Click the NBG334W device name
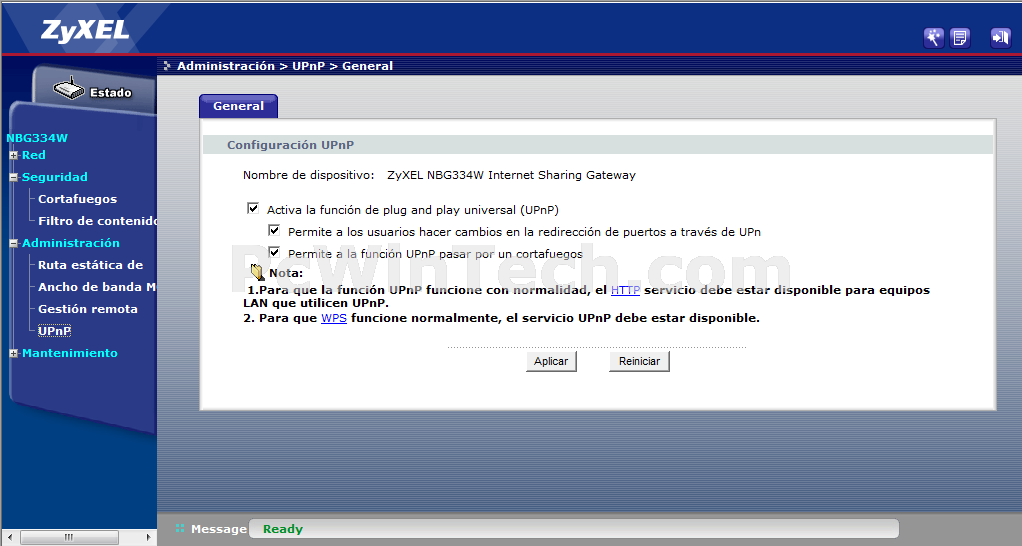Screen dimensions: 1022x546 point(37,138)
